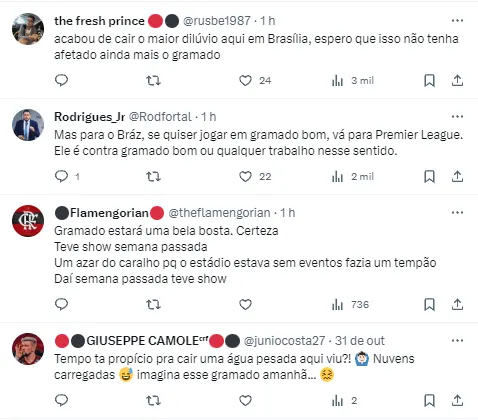Open more options for @theflamengorian tweet

(457, 213)
